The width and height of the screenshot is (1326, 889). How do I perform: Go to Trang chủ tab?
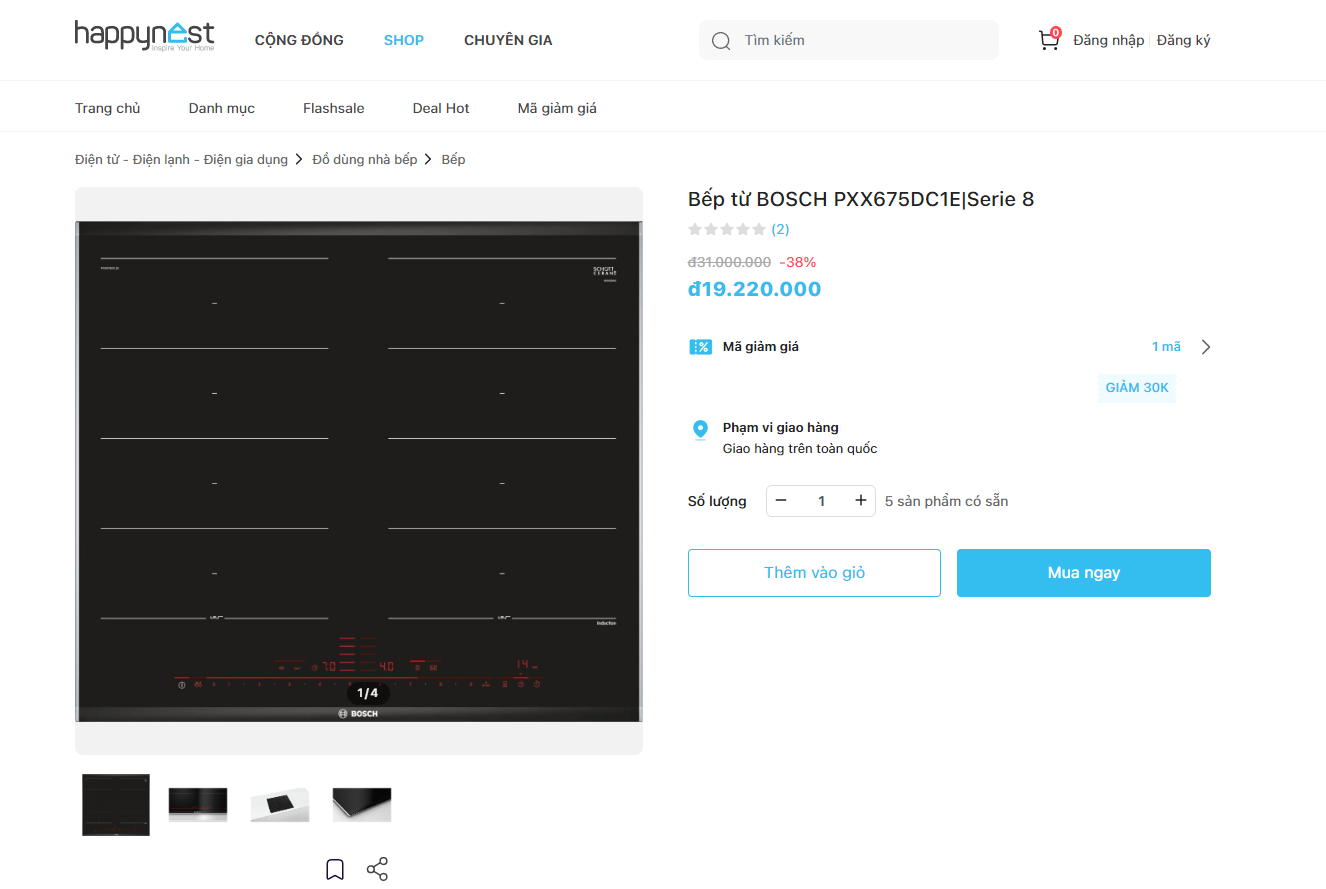point(108,108)
